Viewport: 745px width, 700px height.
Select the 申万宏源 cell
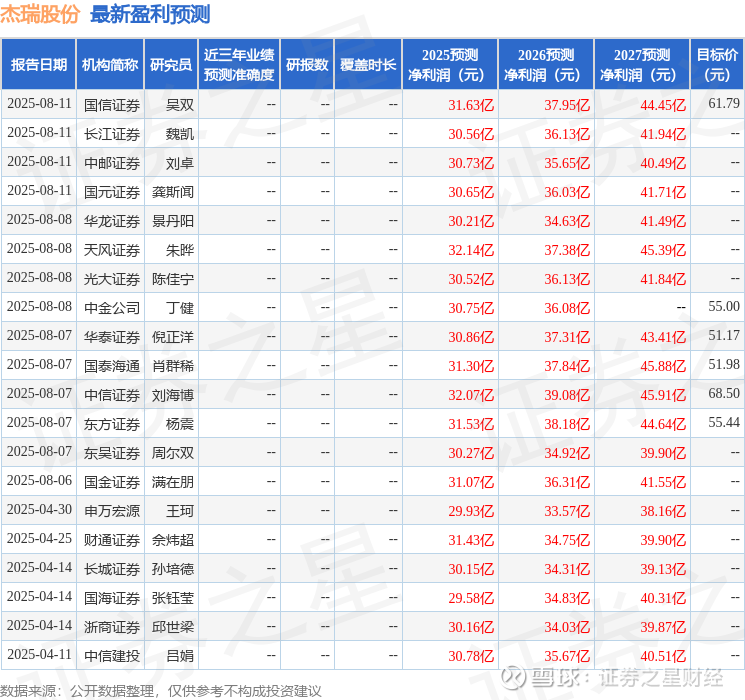point(112,511)
